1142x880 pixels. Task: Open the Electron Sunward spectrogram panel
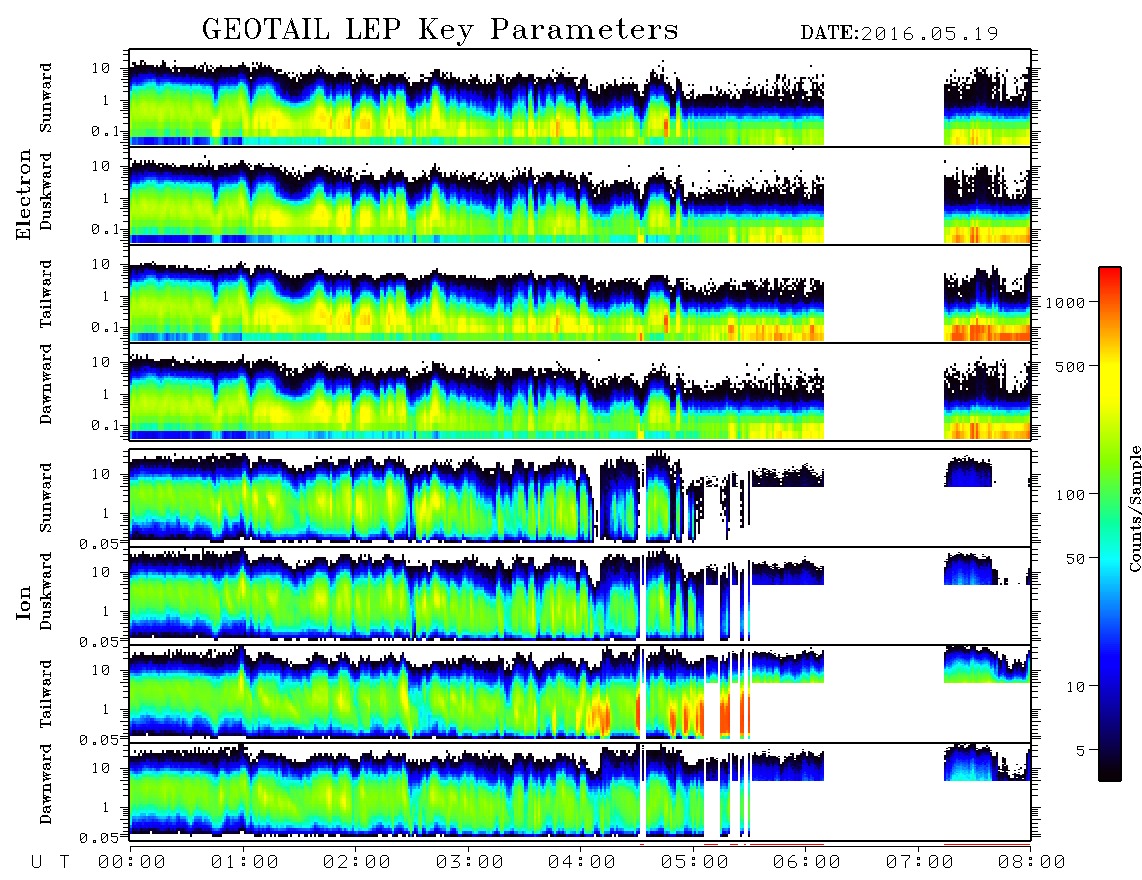[x=580, y=98]
